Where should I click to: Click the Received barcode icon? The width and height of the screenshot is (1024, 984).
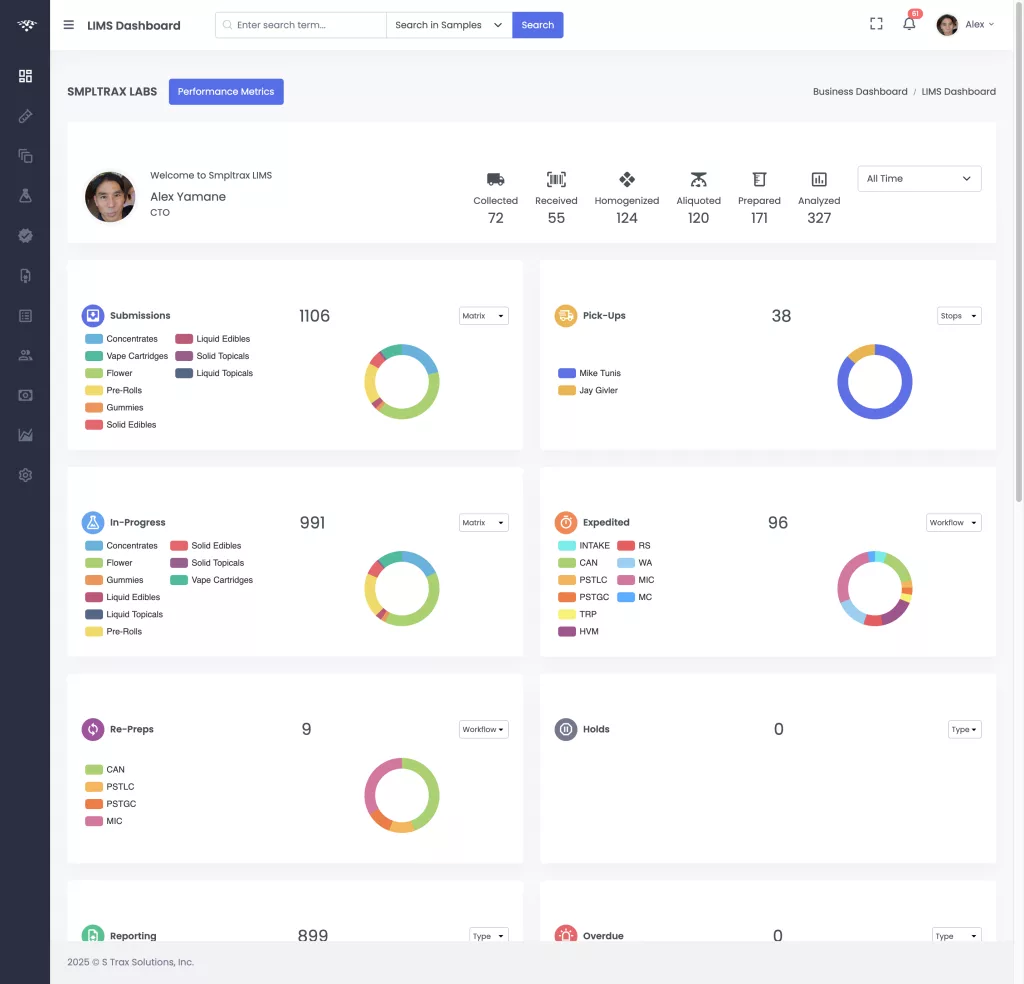[x=556, y=179]
